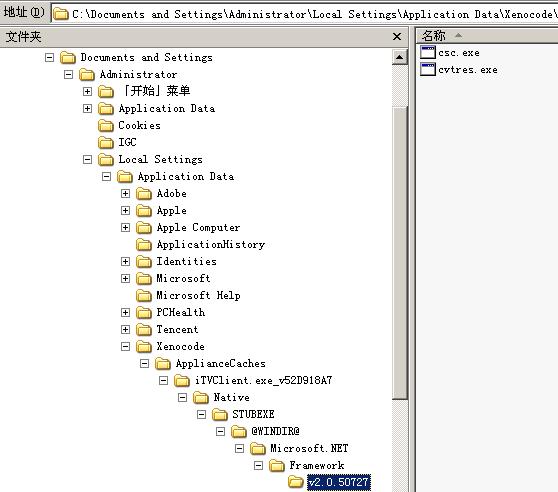This screenshot has height=492, width=558.
Task: Select the ApplianceCaches folder icon
Action: 163,364
